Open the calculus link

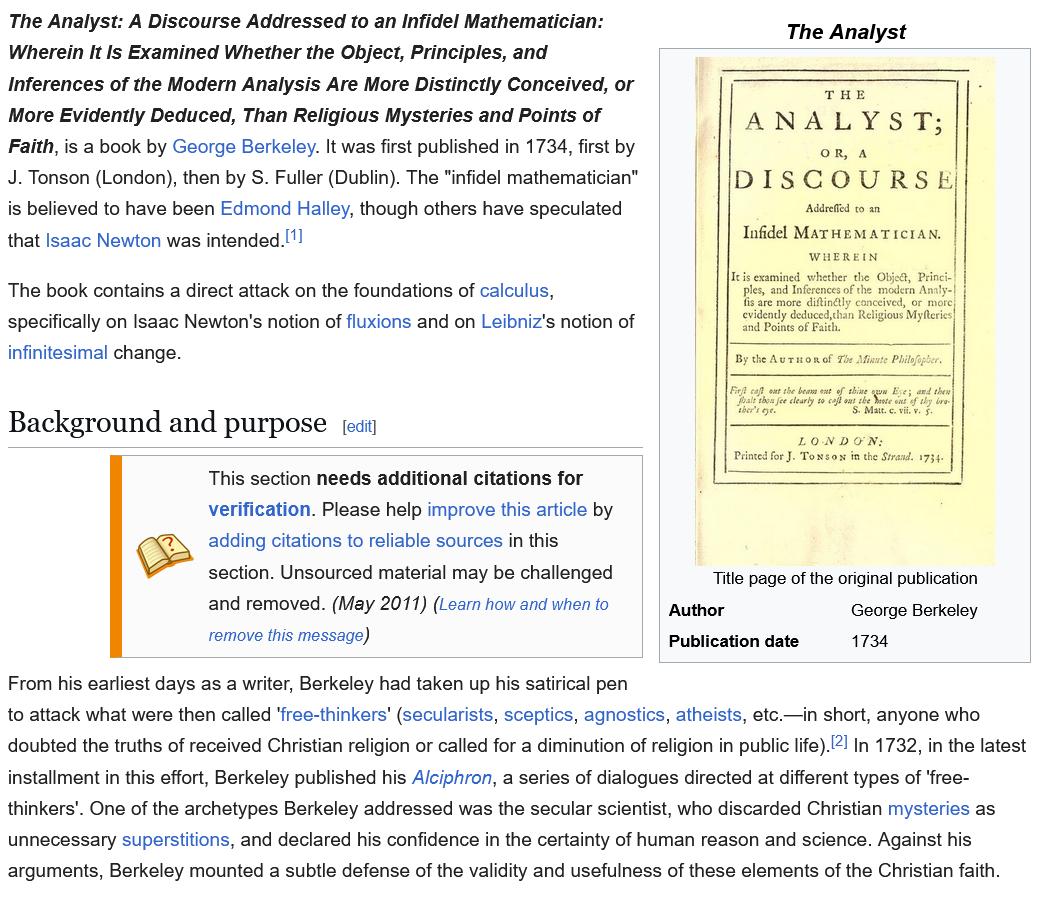pyautogui.click(x=514, y=291)
